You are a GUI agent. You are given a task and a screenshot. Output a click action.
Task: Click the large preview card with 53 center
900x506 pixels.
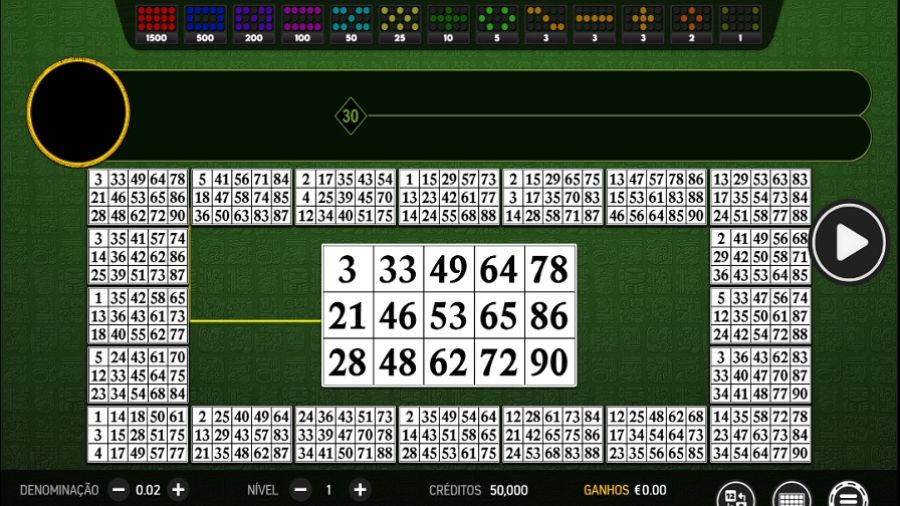click(x=449, y=316)
